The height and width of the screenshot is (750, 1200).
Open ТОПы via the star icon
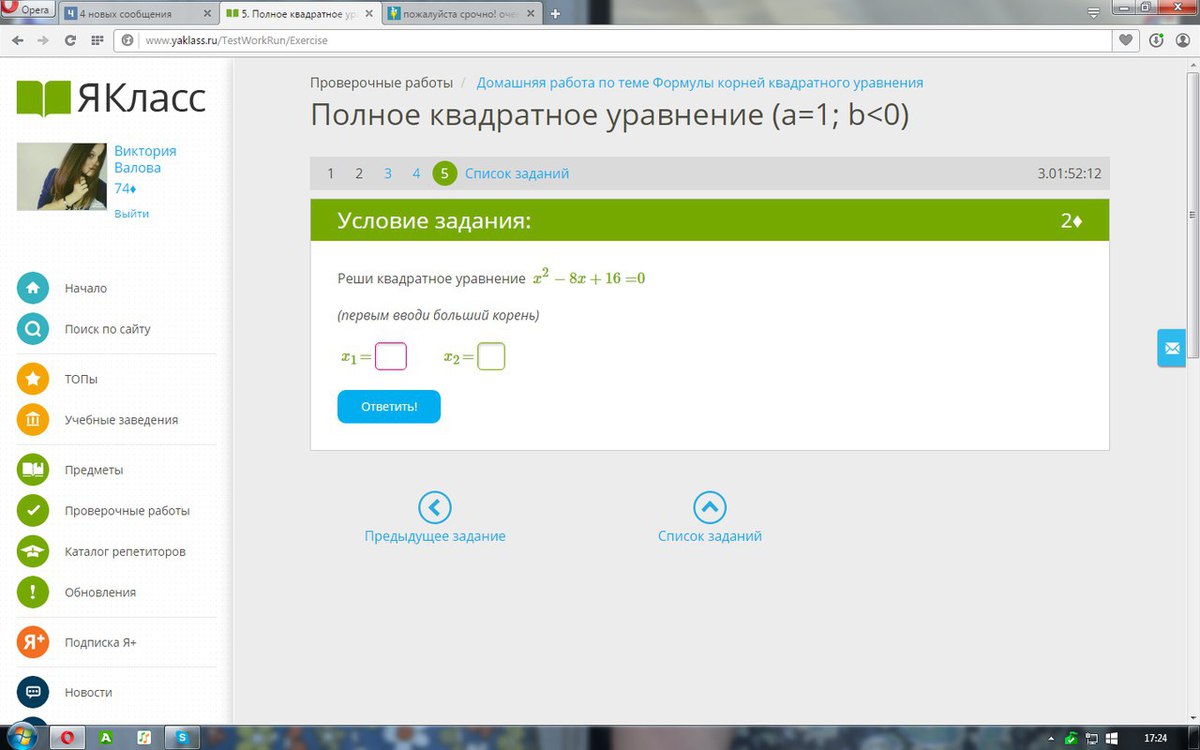[x=32, y=379]
